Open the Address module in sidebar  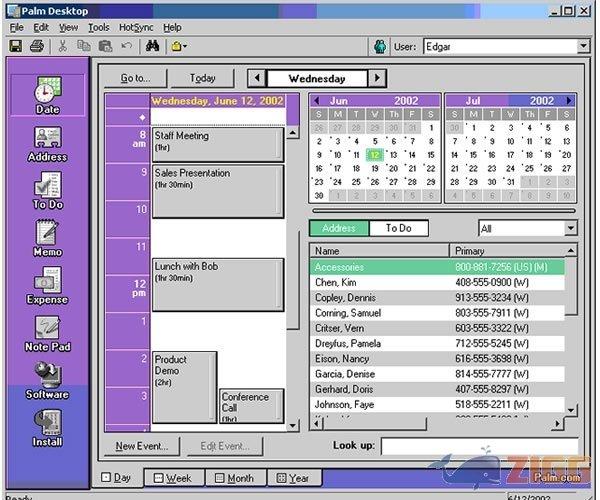pyautogui.click(x=47, y=145)
